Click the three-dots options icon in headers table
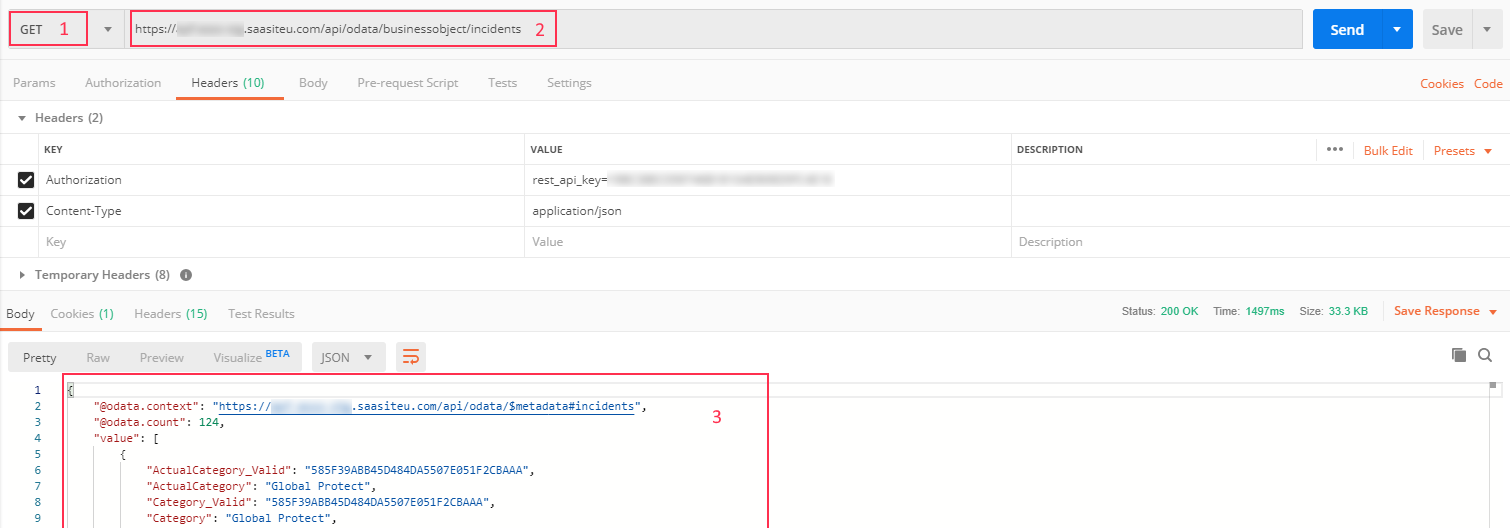Image resolution: width=1510 pixels, height=528 pixels. pos(1334,150)
